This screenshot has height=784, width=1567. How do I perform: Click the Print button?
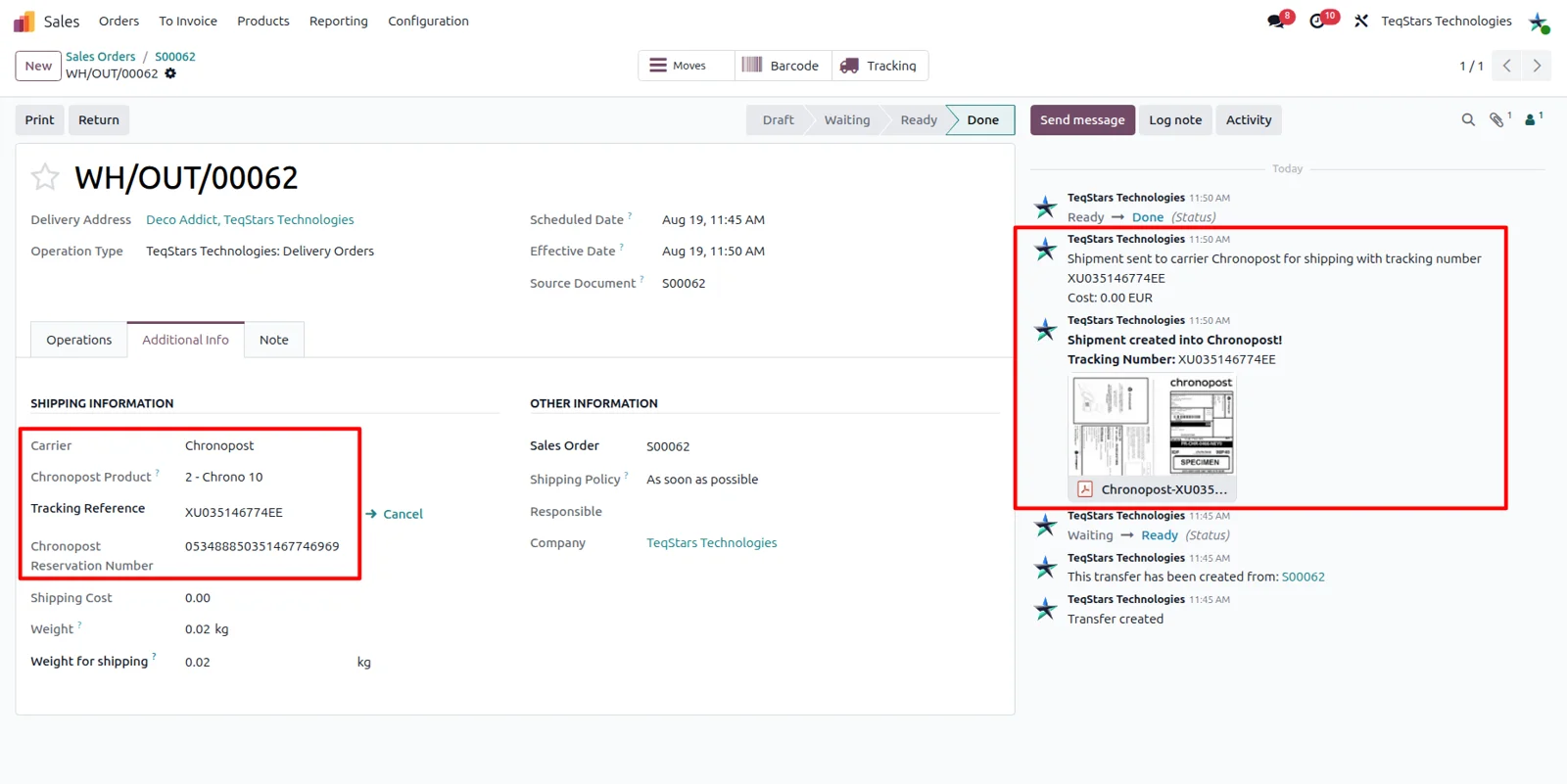click(40, 119)
